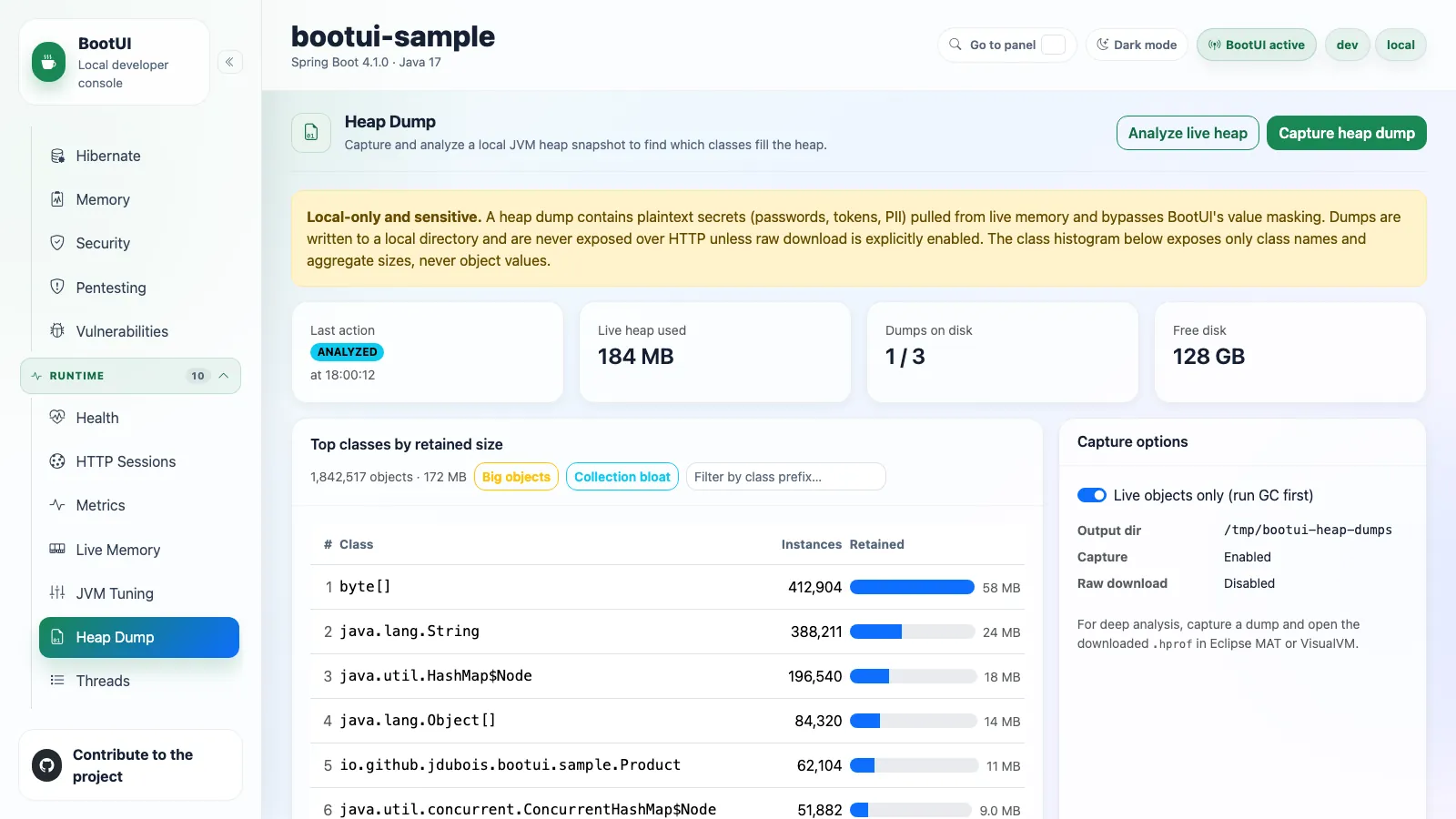
Task: Click the Heap Dump file icon in sidebar
Action: point(57,637)
